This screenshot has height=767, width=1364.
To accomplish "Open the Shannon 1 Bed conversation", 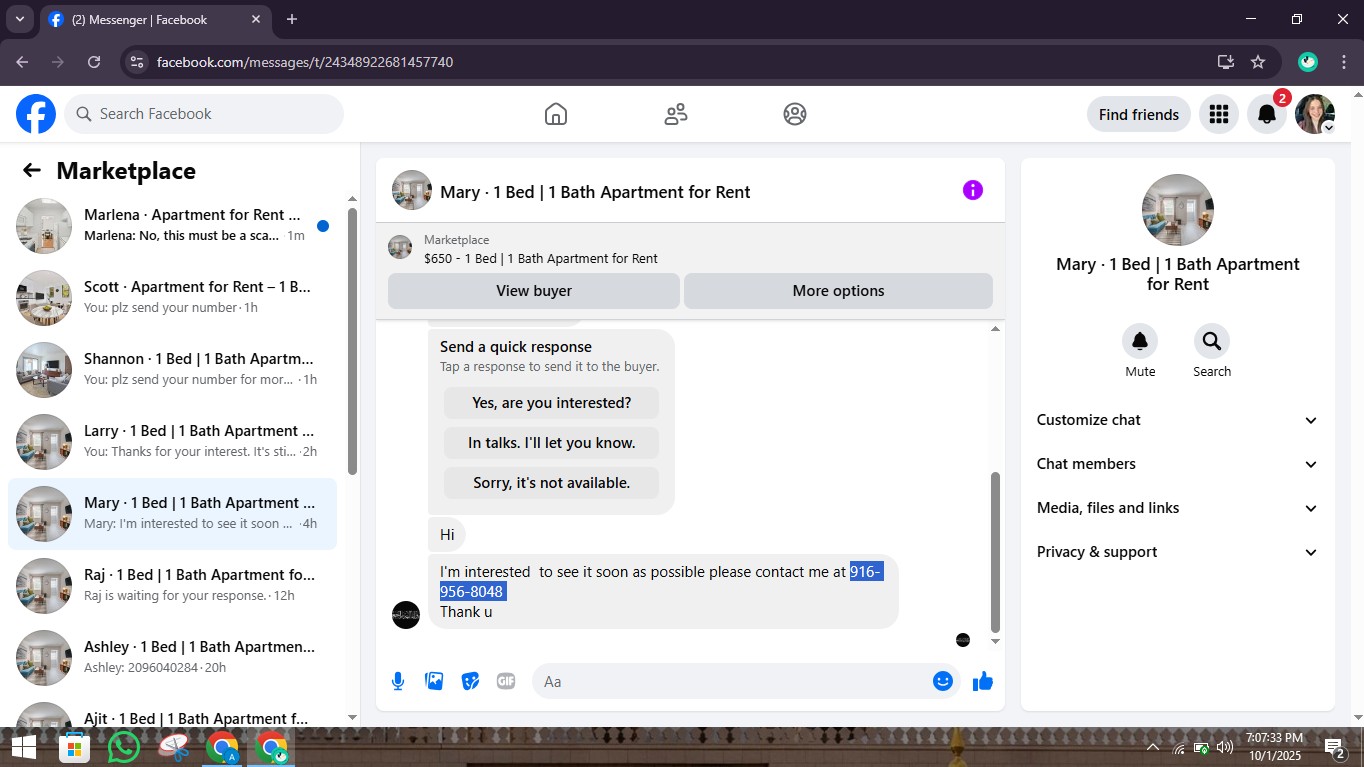I will [172, 370].
